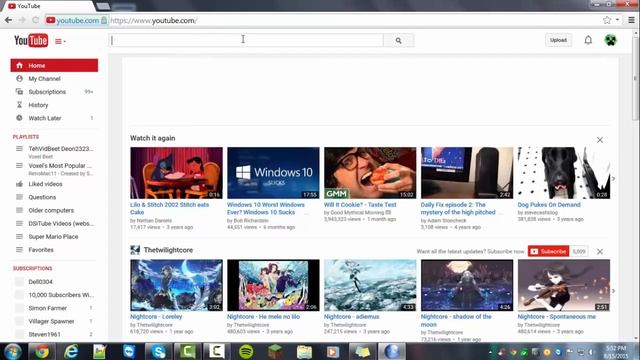The image size is (640, 360).
Task: Open Skype from the taskbar
Action: [x=159, y=351]
